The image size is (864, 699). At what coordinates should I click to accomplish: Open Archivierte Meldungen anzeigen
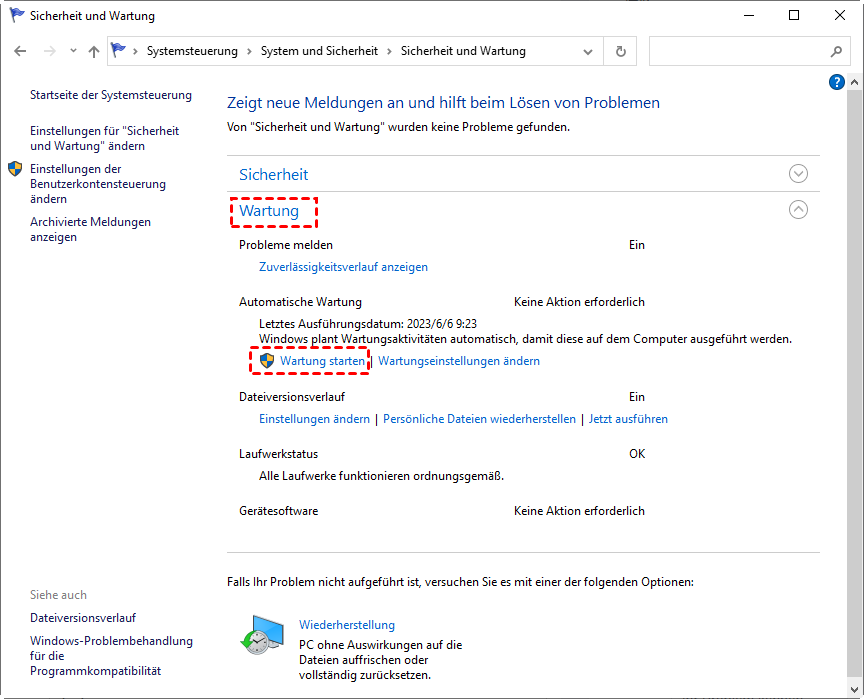(x=90, y=229)
